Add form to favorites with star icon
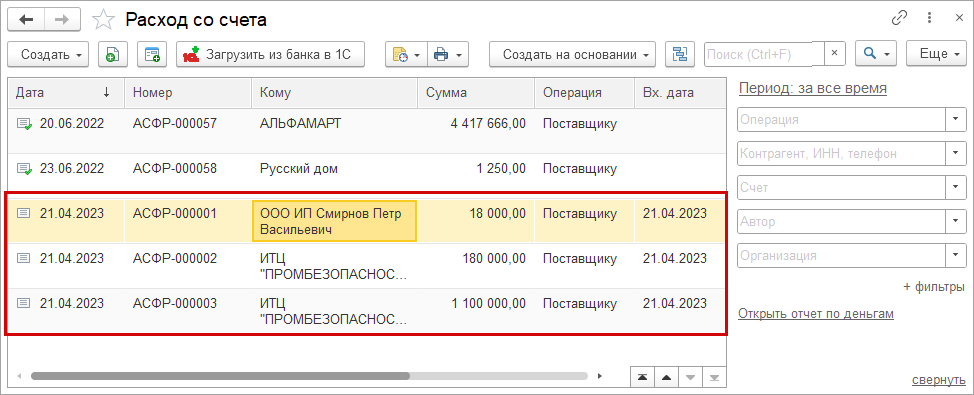The width and height of the screenshot is (974, 395). coord(103,20)
